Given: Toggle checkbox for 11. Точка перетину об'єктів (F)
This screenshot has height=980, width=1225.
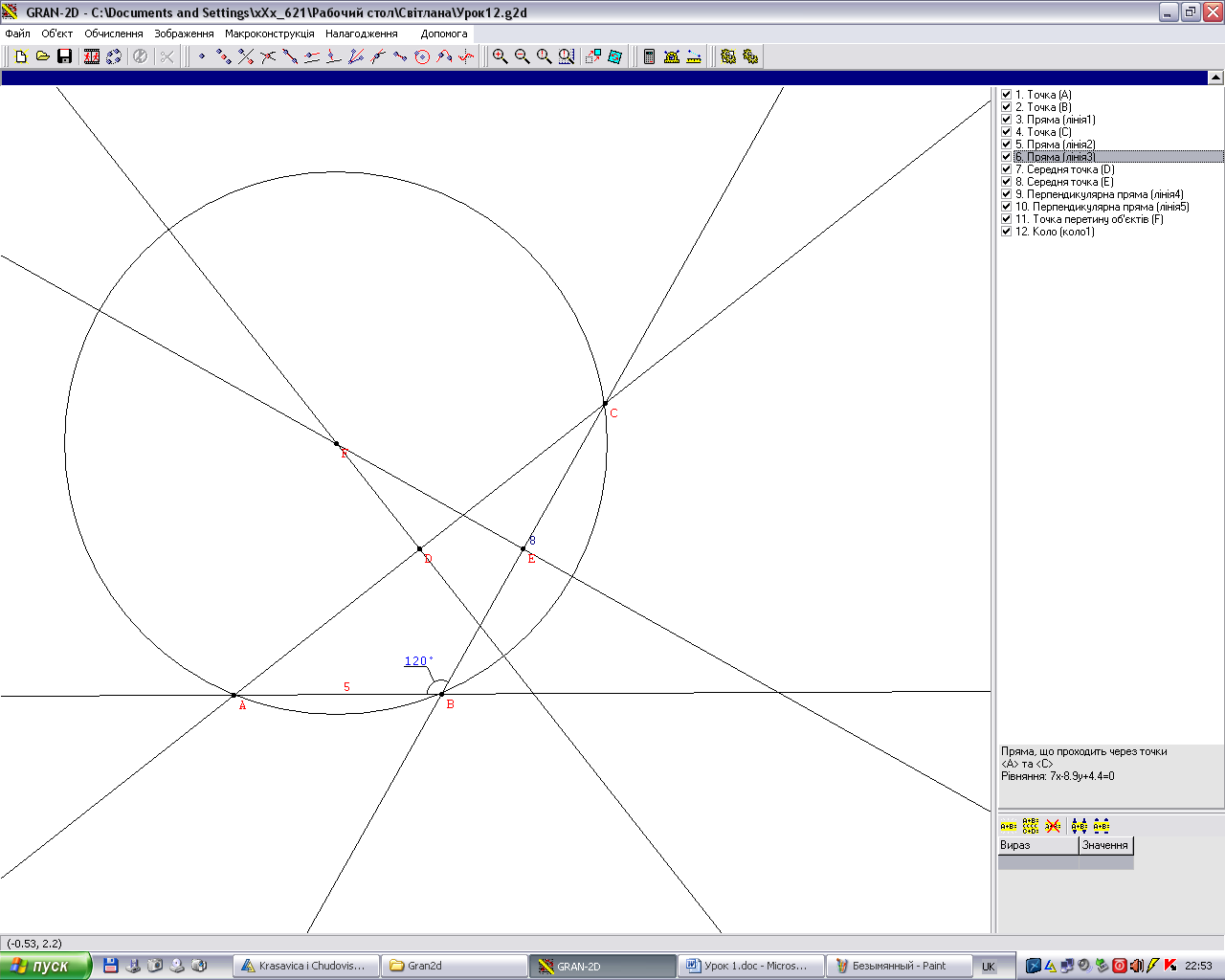Looking at the screenshot, I should pos(1007,219).
